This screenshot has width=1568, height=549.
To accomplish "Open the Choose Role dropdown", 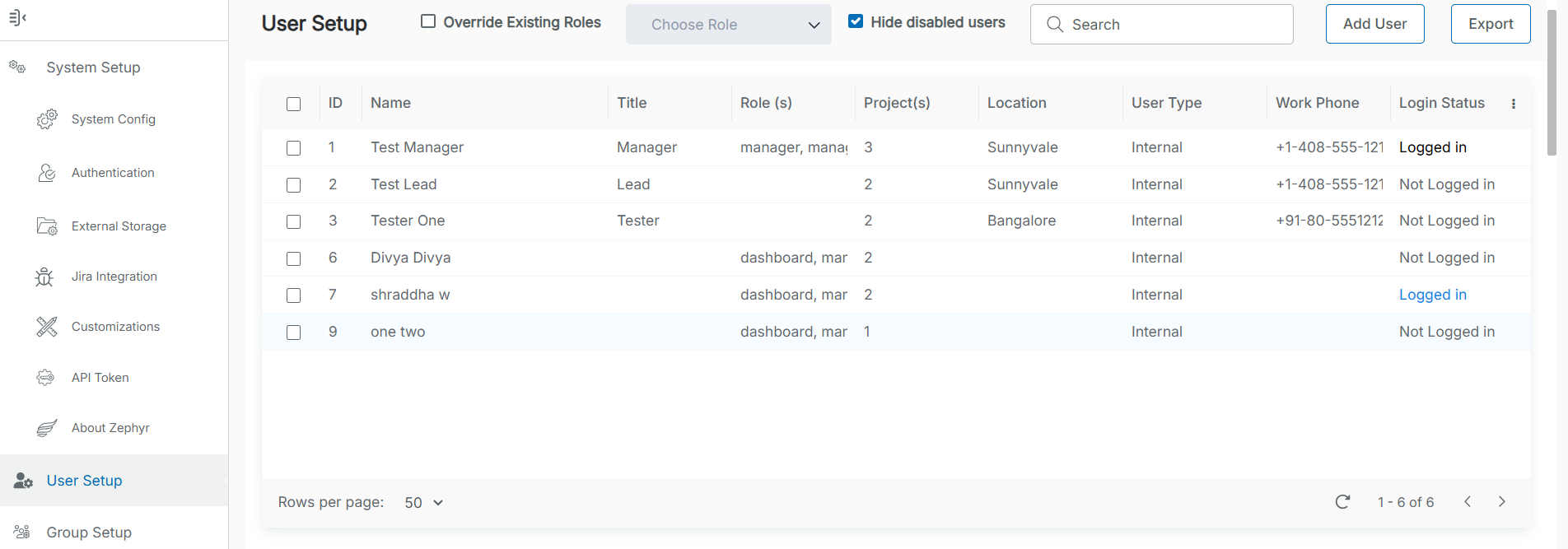I will point(728,25).
